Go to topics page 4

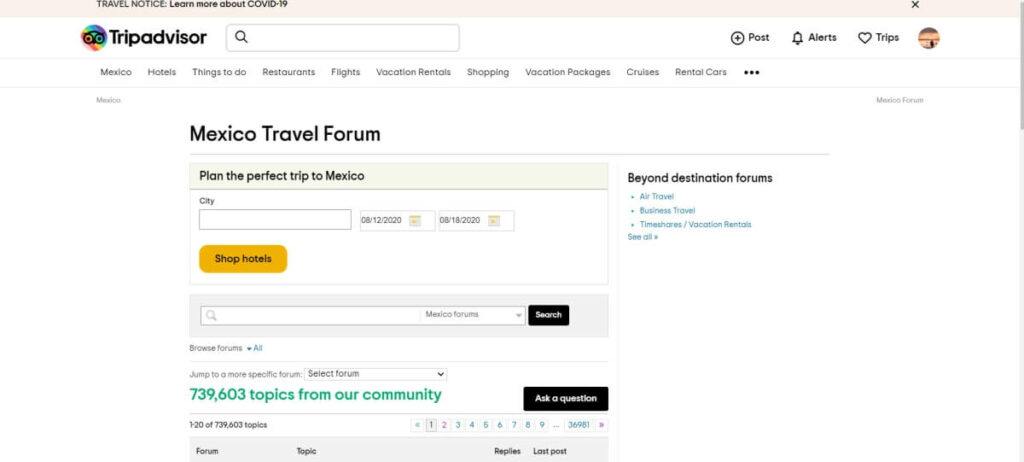click(x=472, y=425)
